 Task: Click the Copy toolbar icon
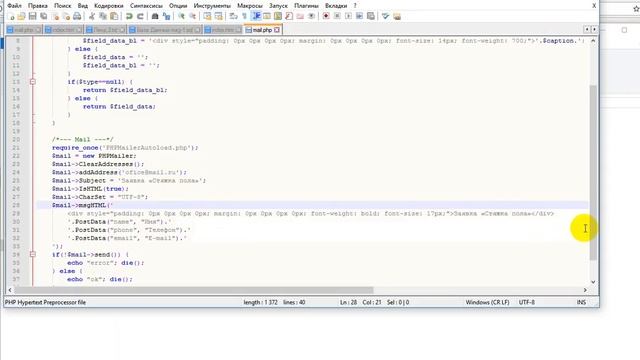[x=103, y=16]
